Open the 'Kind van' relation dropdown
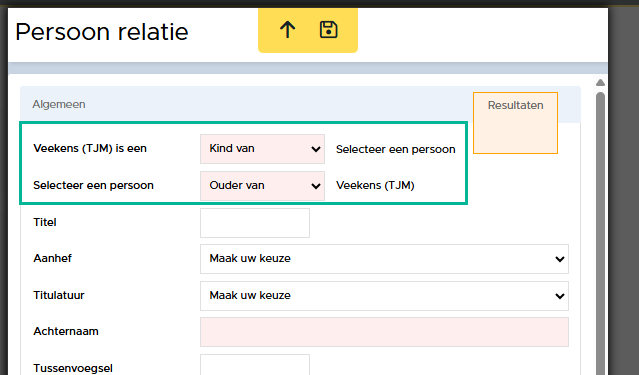 (262, 149)
